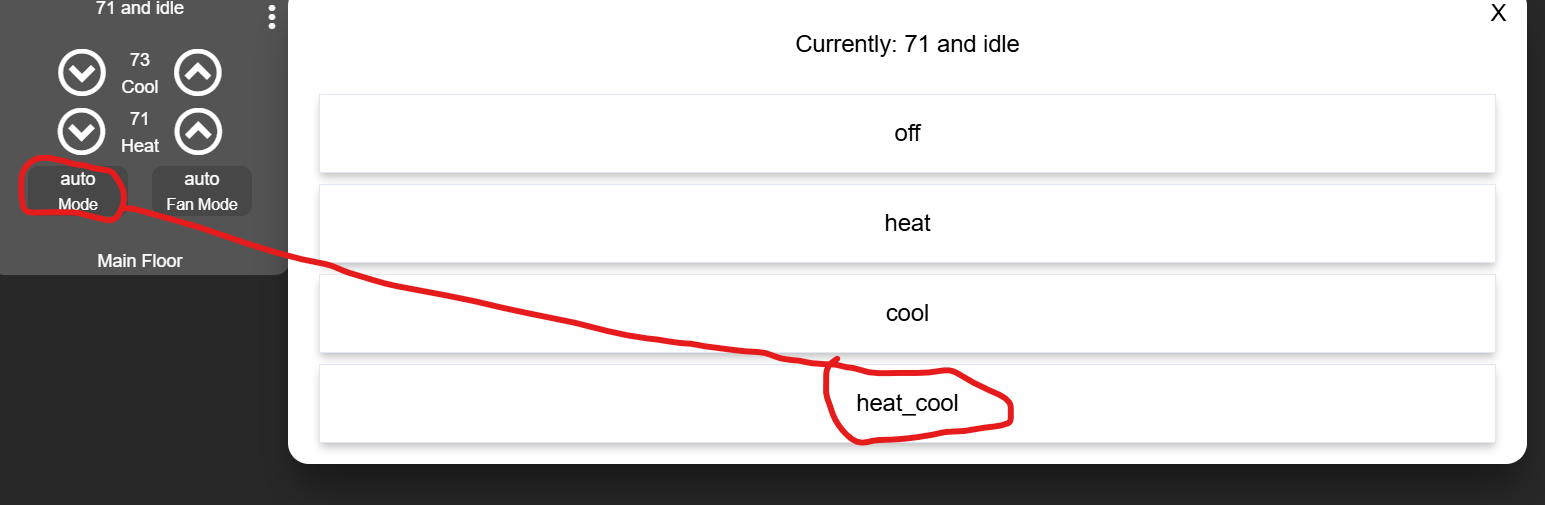
Task: Open the auto Mode selector
Action: pos(77,190)
